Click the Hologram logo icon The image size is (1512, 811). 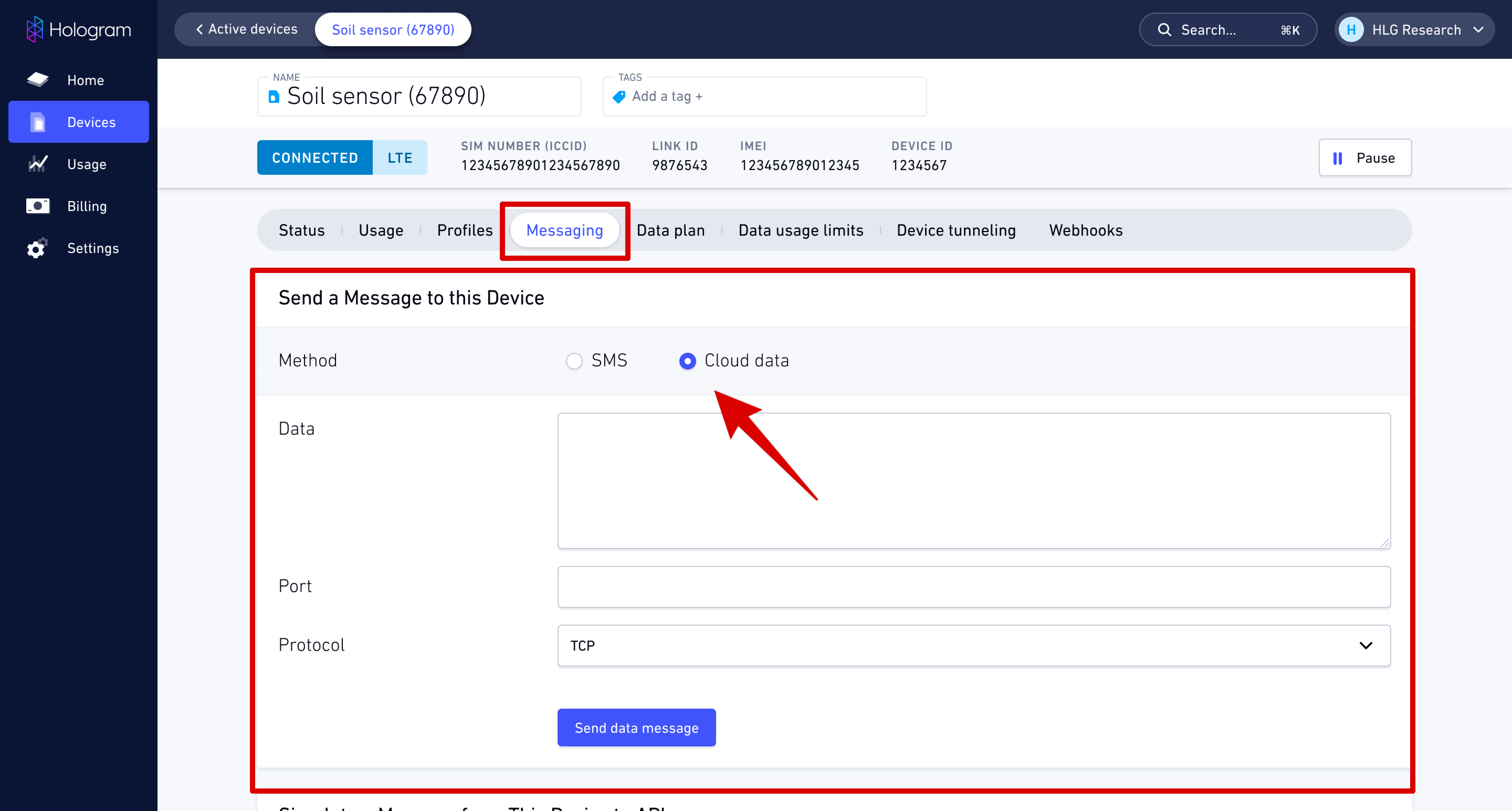35,29
